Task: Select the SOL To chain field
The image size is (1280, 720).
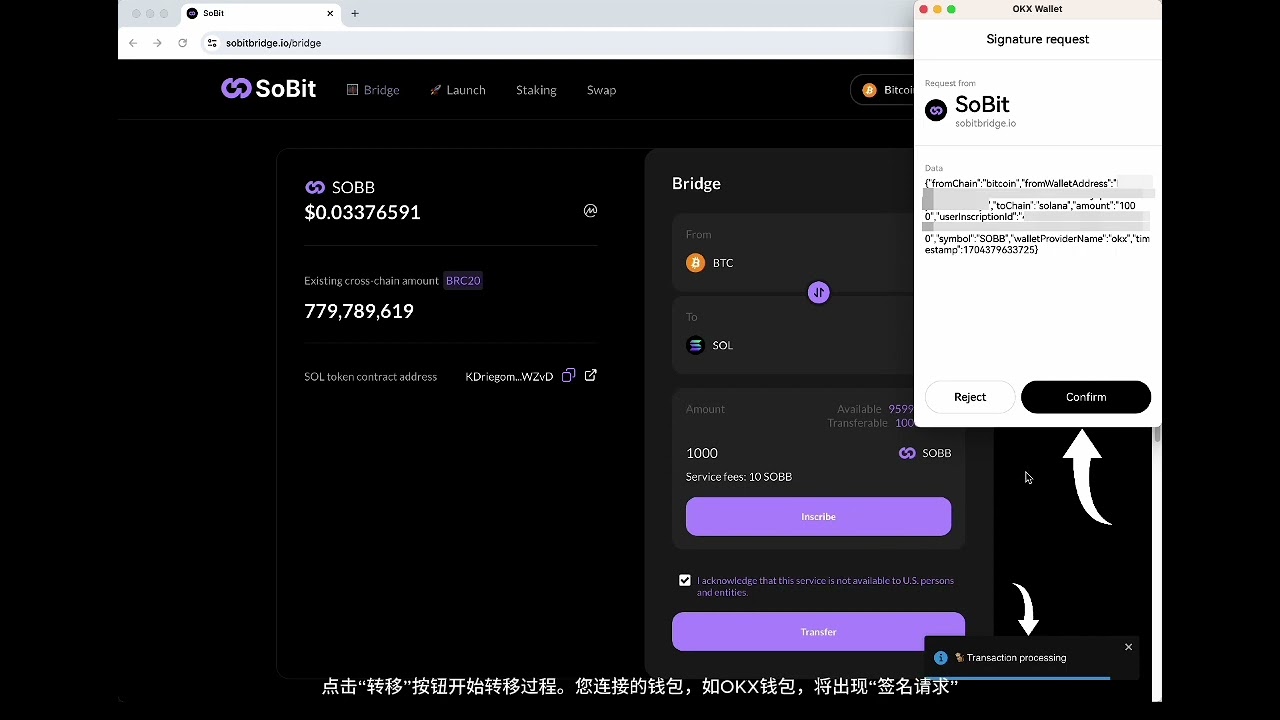Action: tap(795, 335)
